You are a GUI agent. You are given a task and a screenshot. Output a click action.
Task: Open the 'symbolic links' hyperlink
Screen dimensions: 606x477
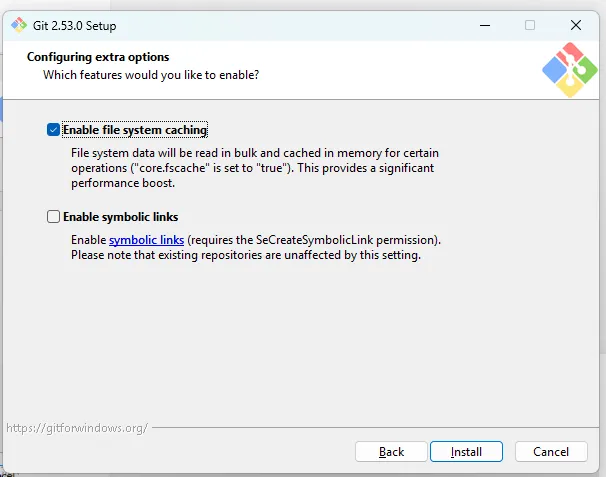pyautogui.click(x=146, y=240)
